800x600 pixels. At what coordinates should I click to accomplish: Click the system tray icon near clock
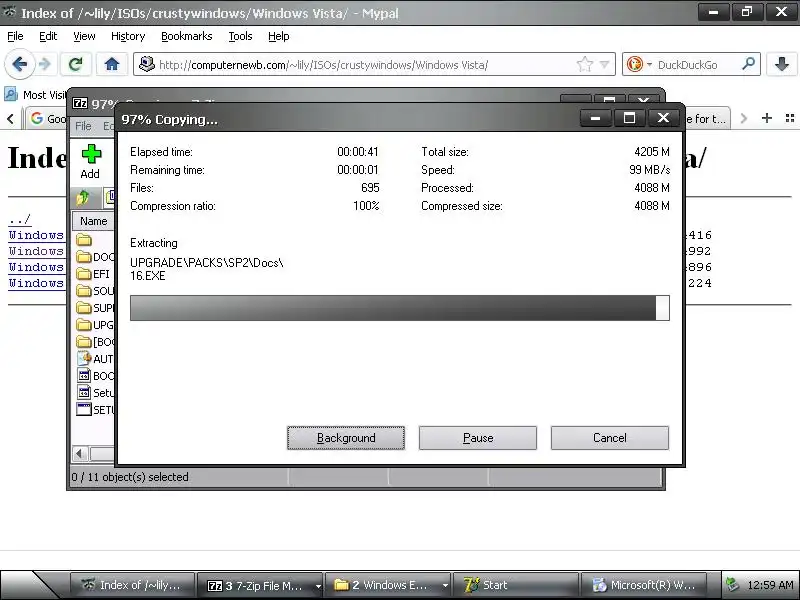[732, 585]
